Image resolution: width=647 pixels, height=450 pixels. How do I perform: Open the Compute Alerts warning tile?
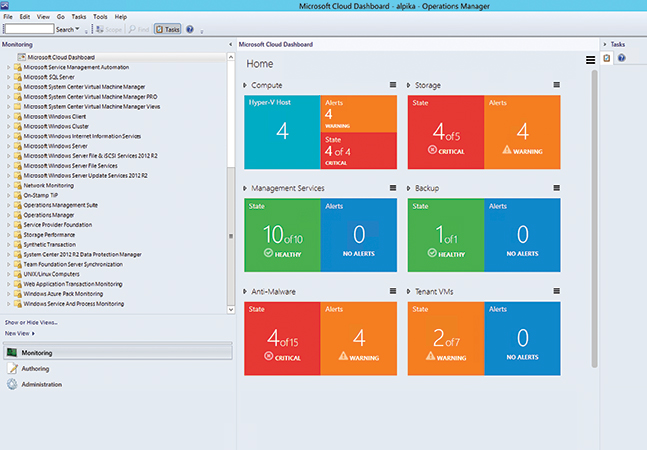tap(359, 114)
